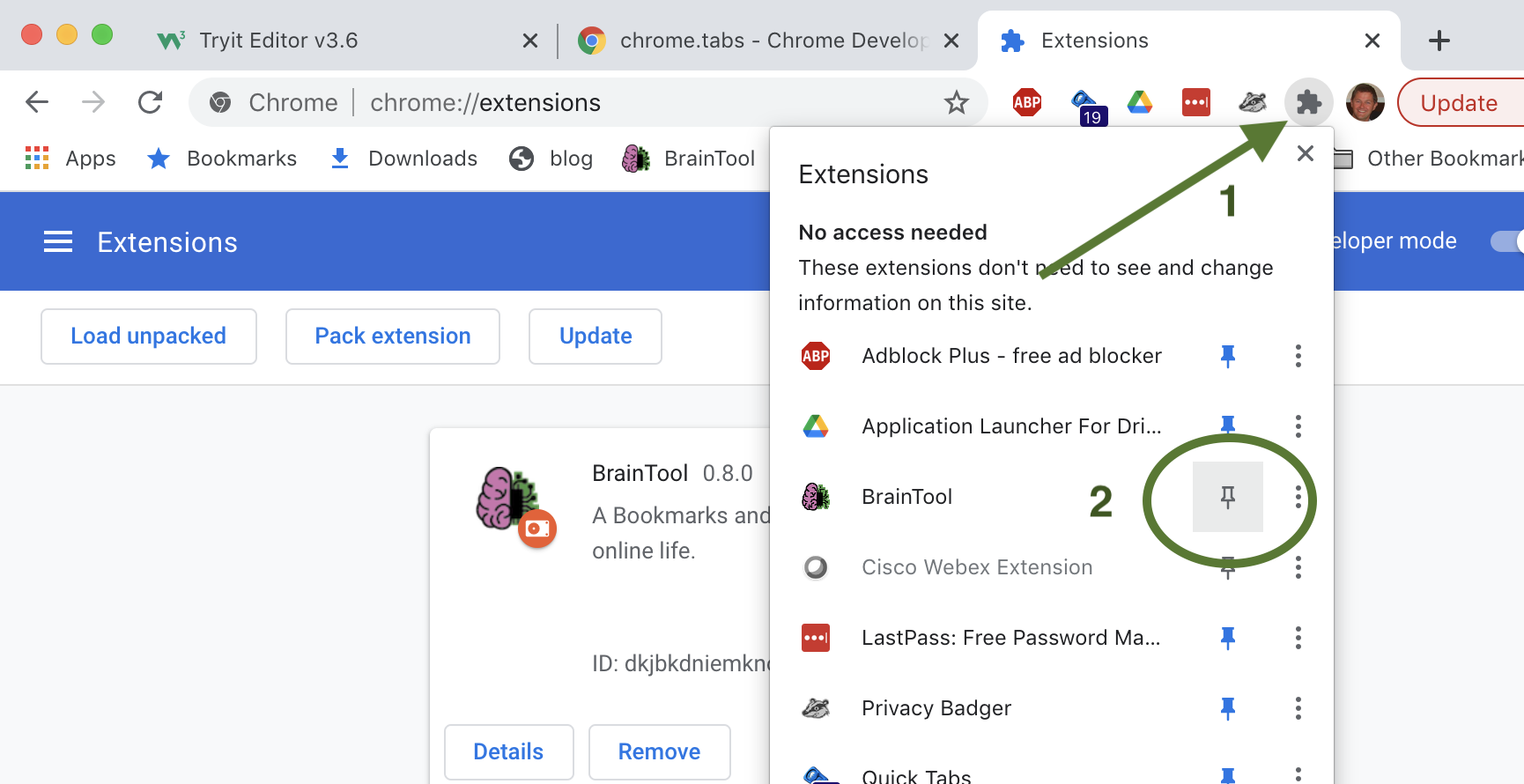Screen dimensions: 1524x784
Task: Open more options for Cisco Webex Extension
Action: [x=1298, y=567]
